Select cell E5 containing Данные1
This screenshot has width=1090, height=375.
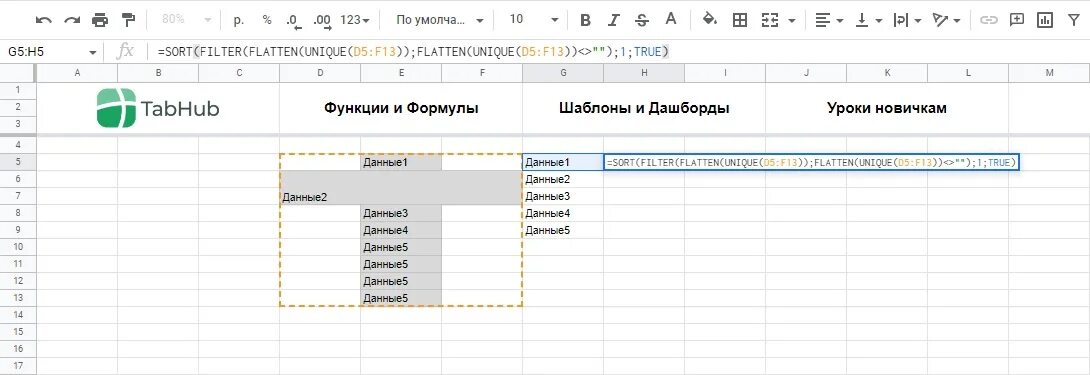400,162
